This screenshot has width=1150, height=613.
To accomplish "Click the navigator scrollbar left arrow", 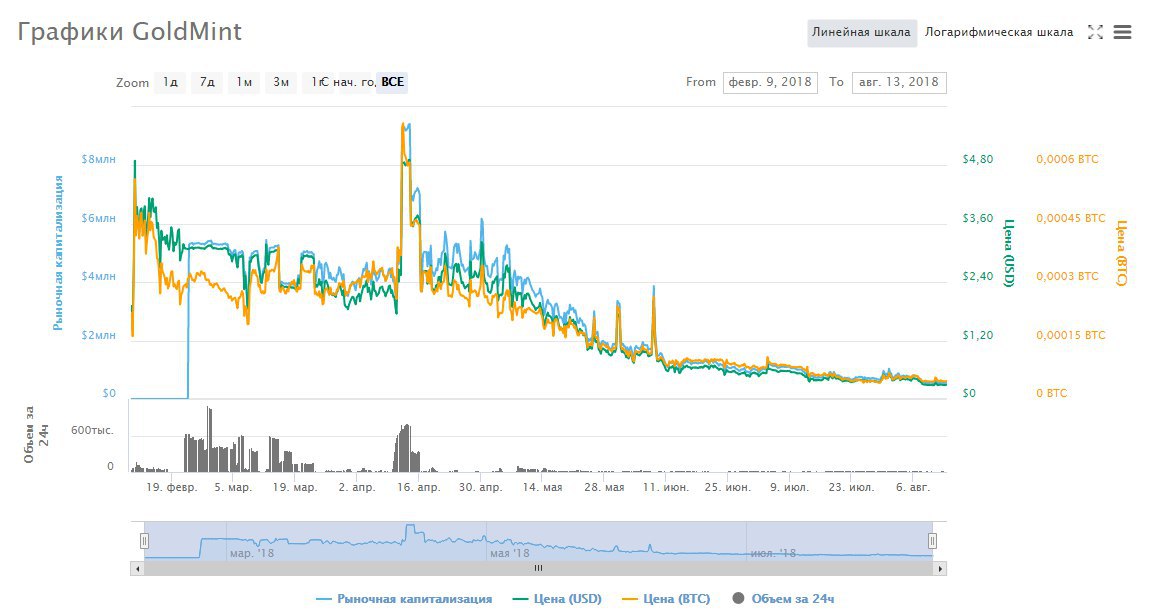I will click(137, 568).
